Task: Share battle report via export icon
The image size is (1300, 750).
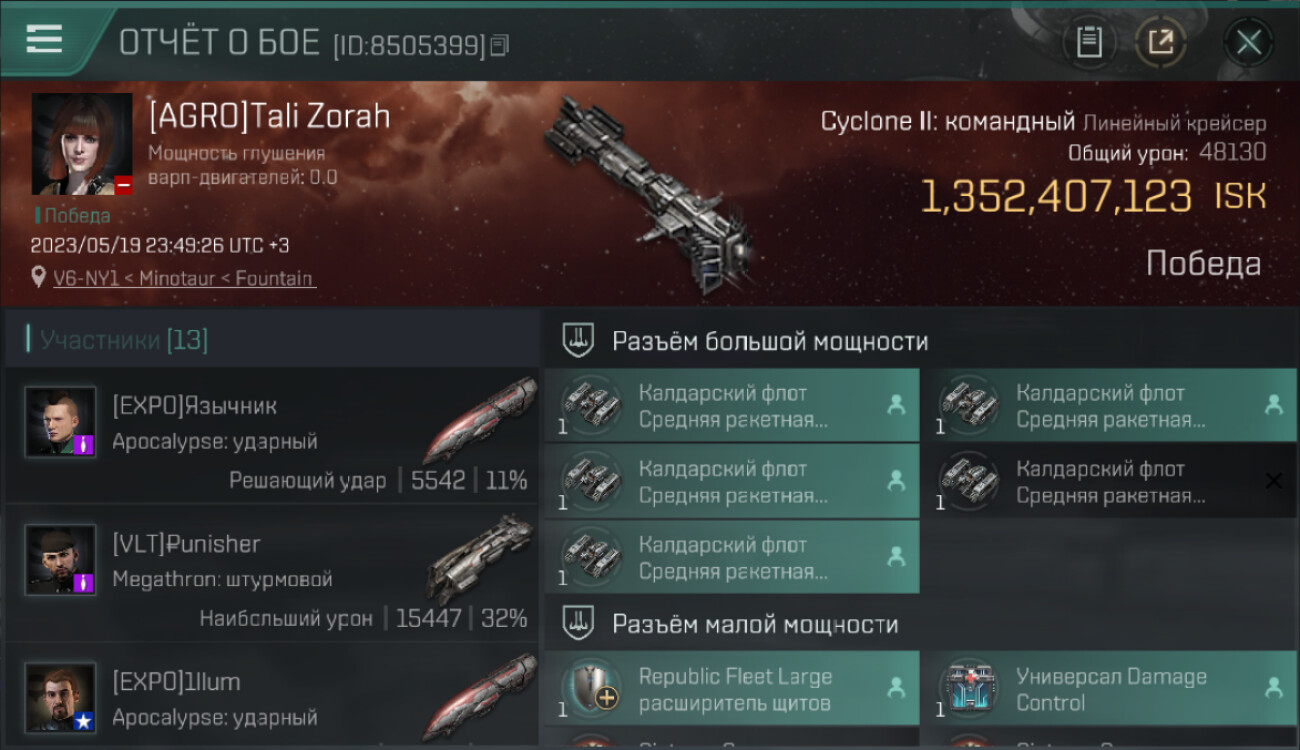Action: [x=1160, y=42]
